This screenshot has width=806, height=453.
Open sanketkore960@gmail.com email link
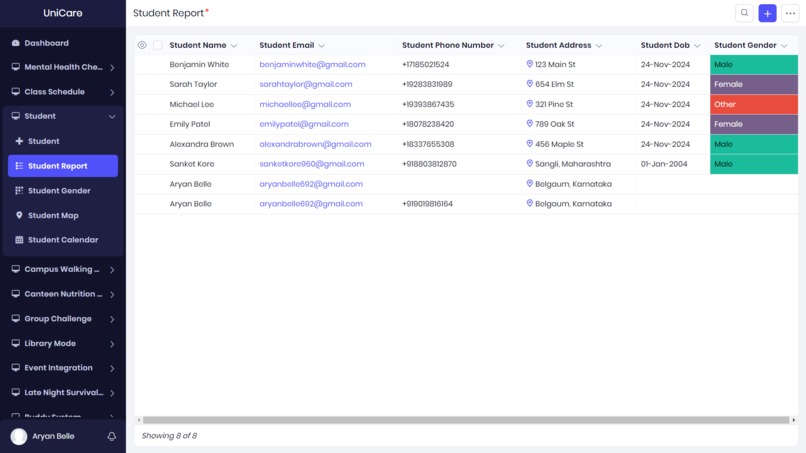pos(312,164)
